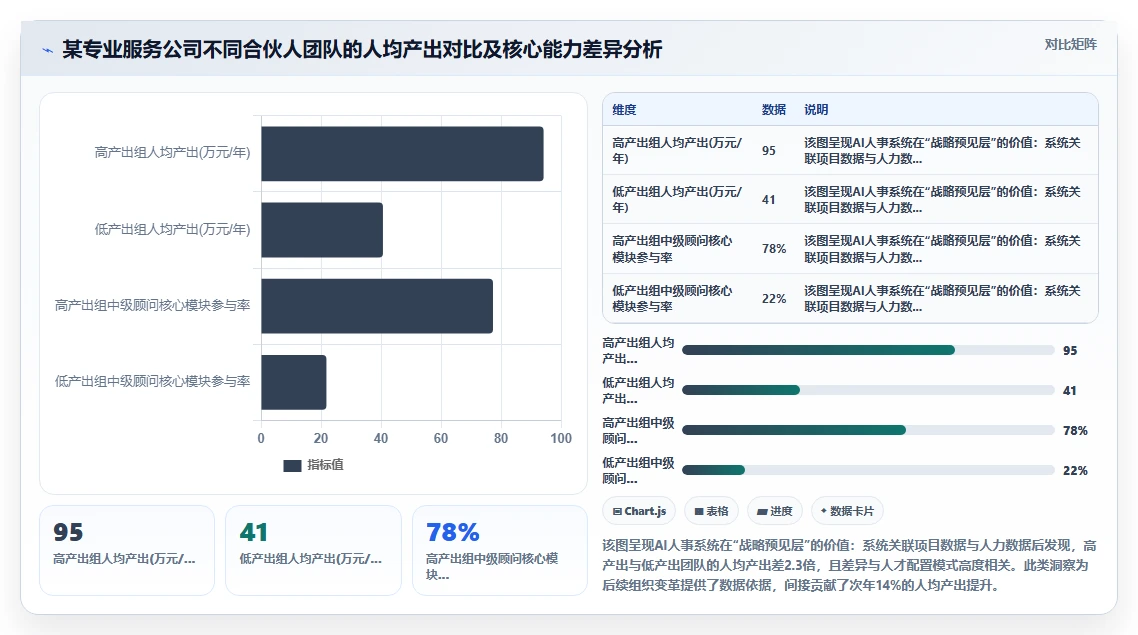Click the 低产出组人均产出 bar in the chart

[x=322, y=229]
